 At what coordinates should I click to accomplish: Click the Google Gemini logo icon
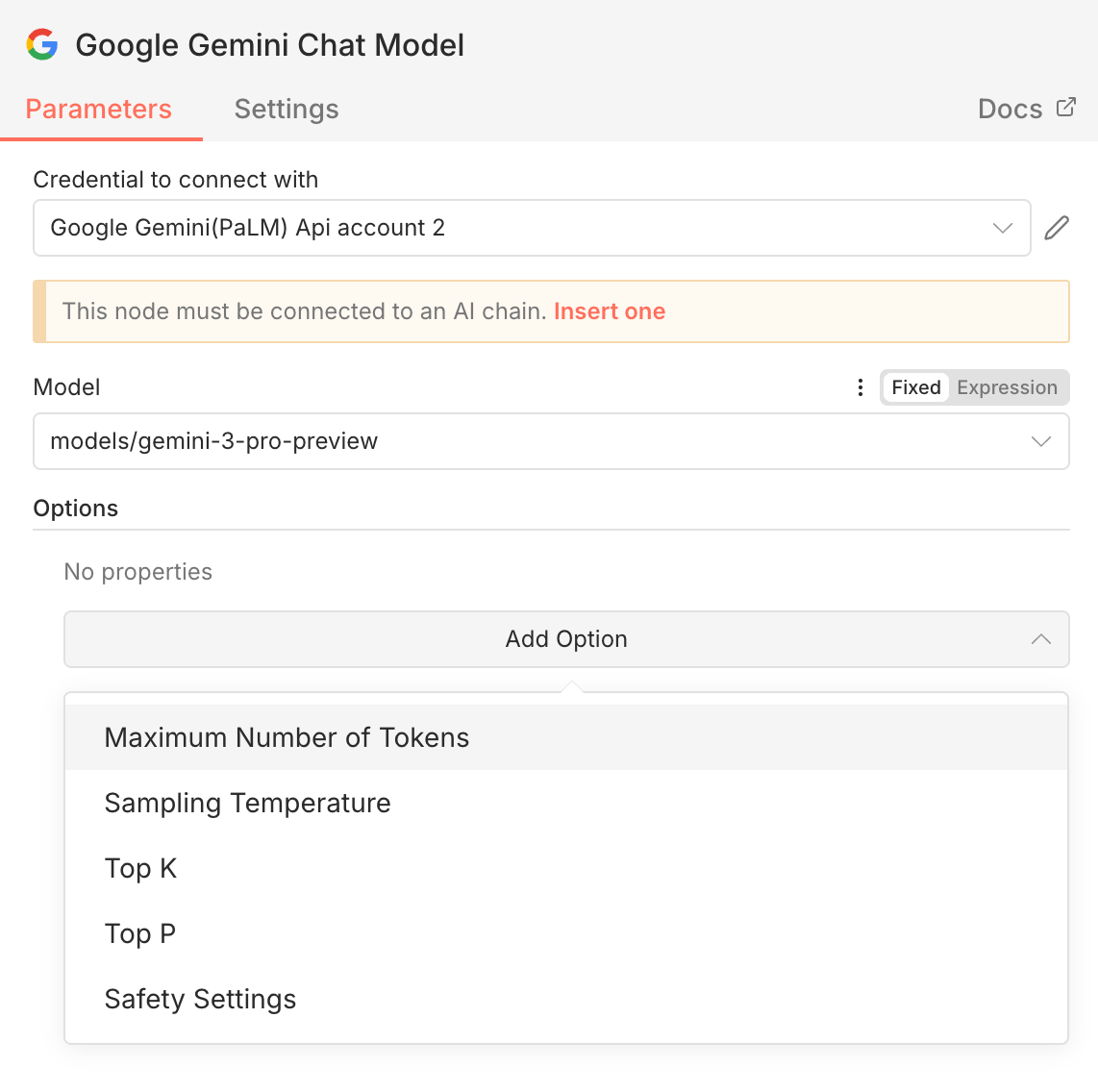(x=42, y=44)
